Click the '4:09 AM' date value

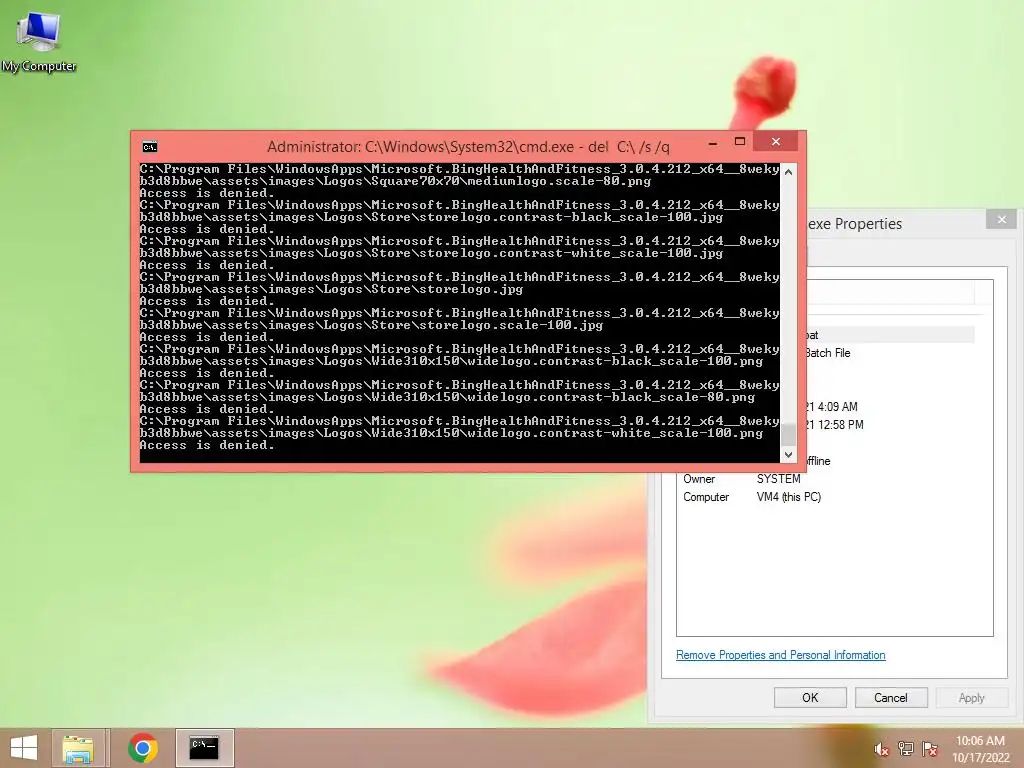click(838, 406)
